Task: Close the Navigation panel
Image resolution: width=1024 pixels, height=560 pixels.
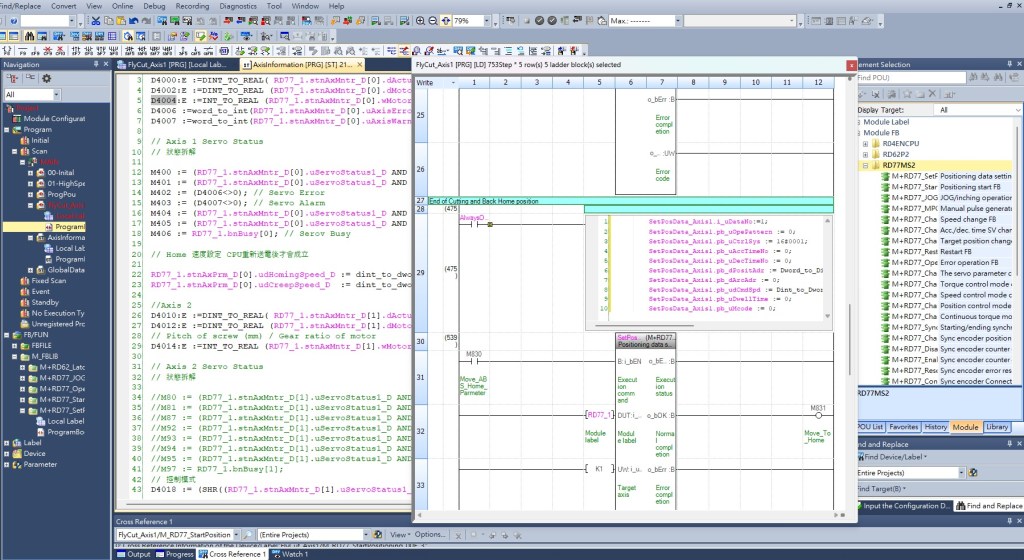Action: pyautogui.click(x=106, y=64)
